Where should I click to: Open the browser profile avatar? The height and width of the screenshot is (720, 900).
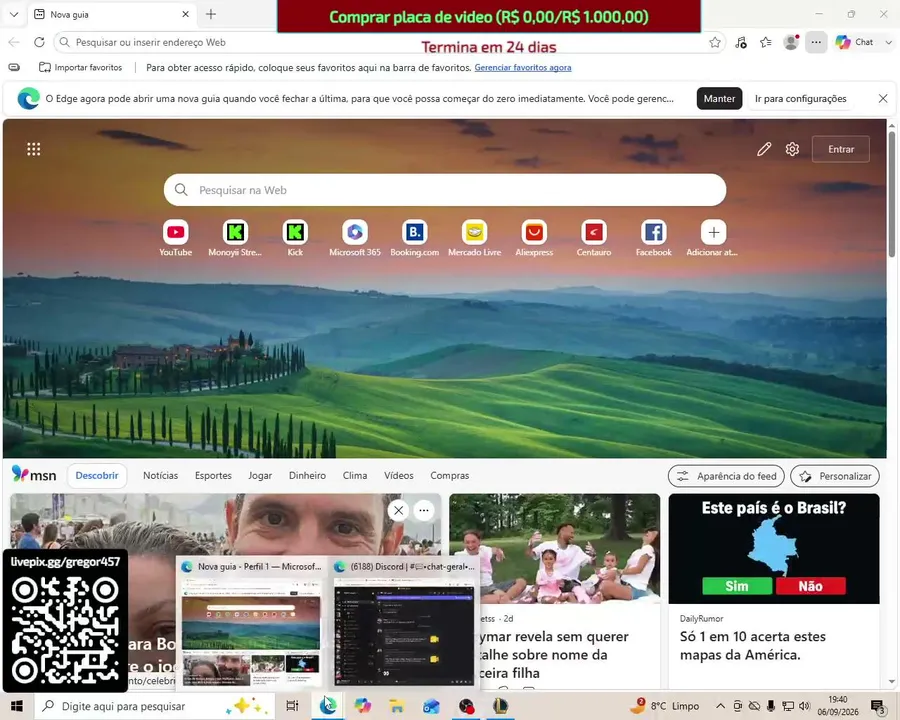(791, 42)
